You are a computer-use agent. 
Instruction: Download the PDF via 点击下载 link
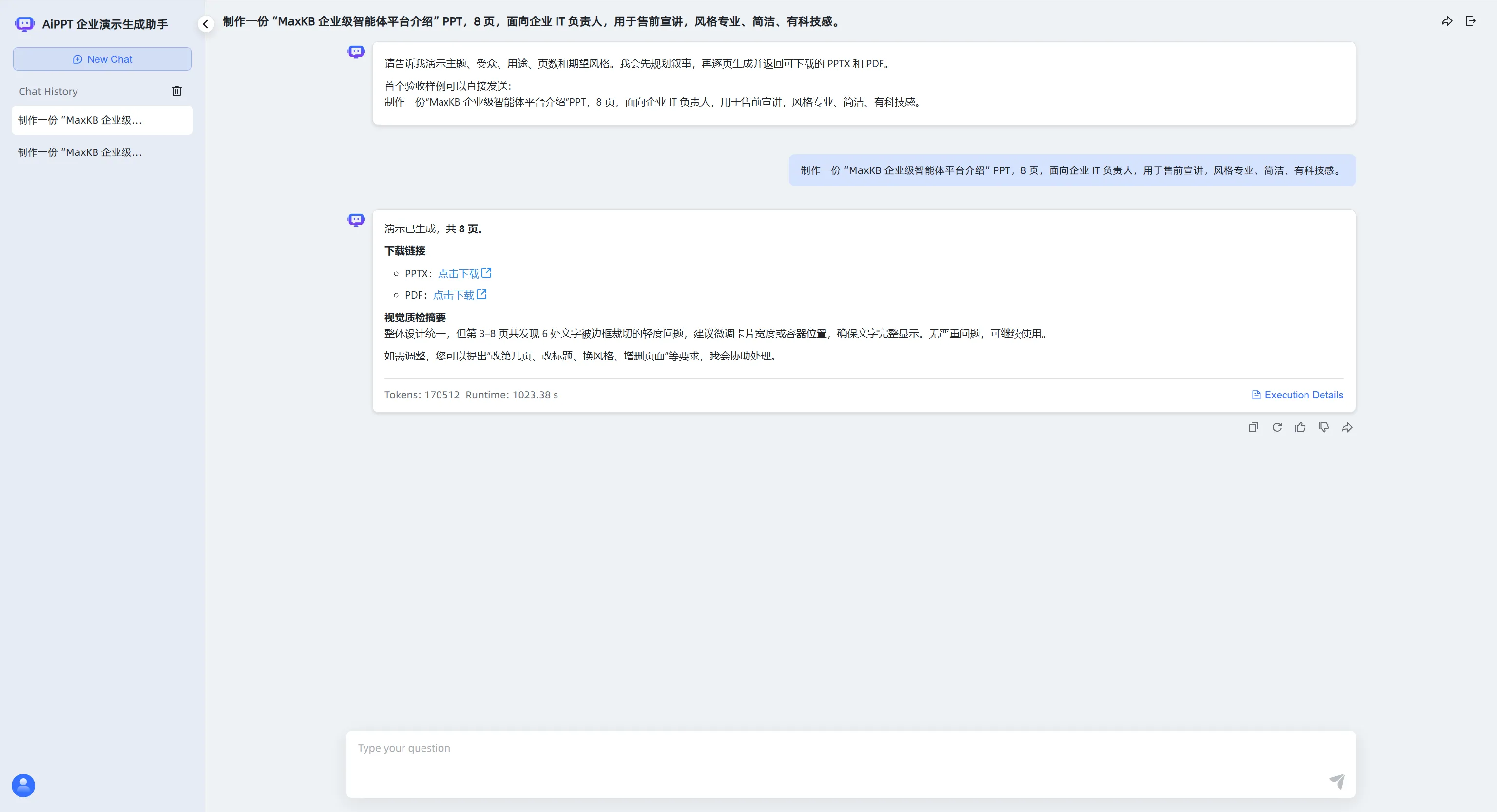coord(460,295)
